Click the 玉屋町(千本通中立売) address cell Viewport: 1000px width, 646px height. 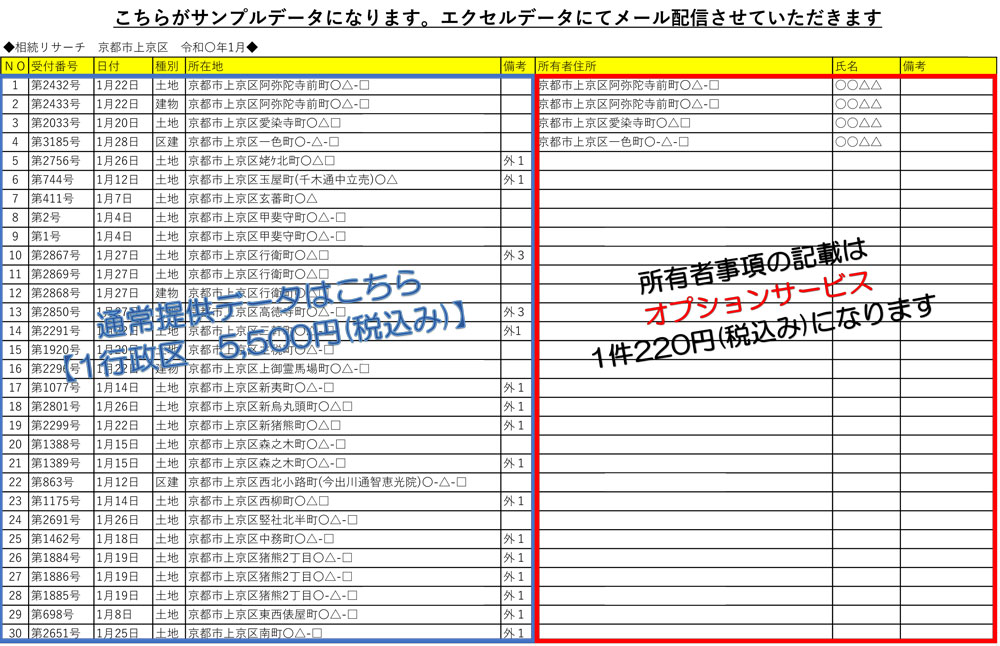click(x=342, y=180)
